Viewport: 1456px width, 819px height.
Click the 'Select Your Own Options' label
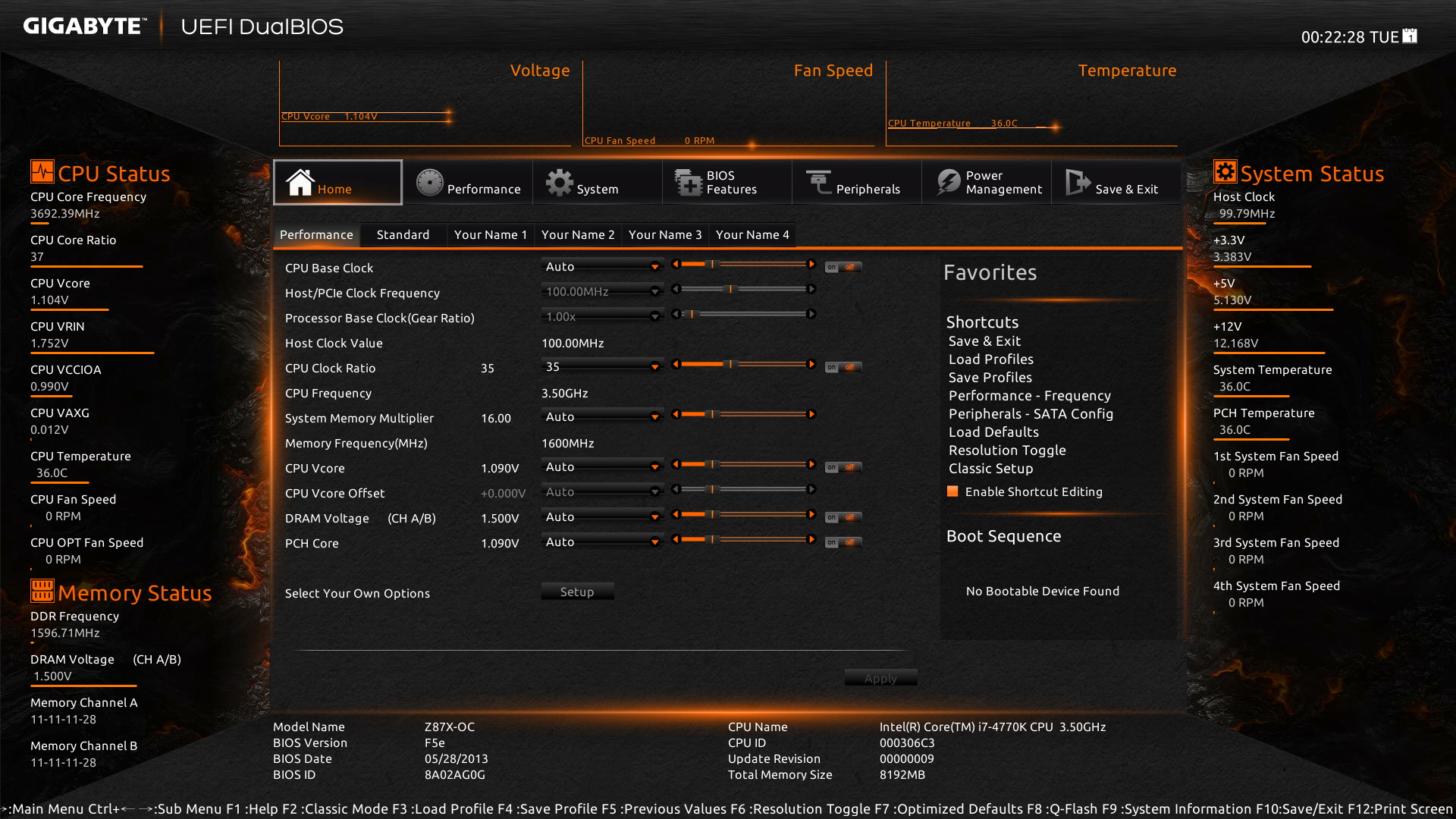point(357,593)
